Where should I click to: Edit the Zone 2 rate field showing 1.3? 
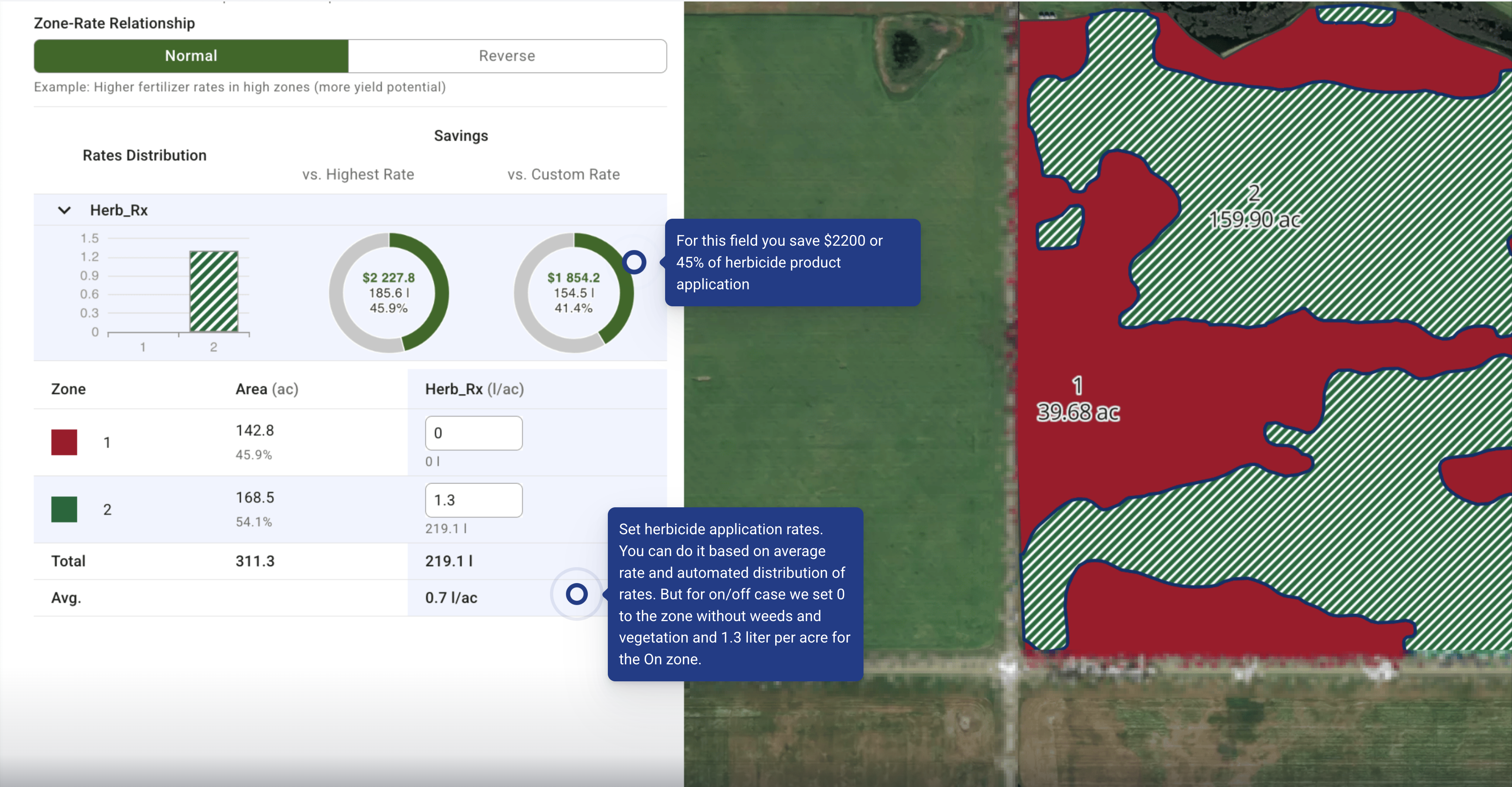(x=473, y=500)
